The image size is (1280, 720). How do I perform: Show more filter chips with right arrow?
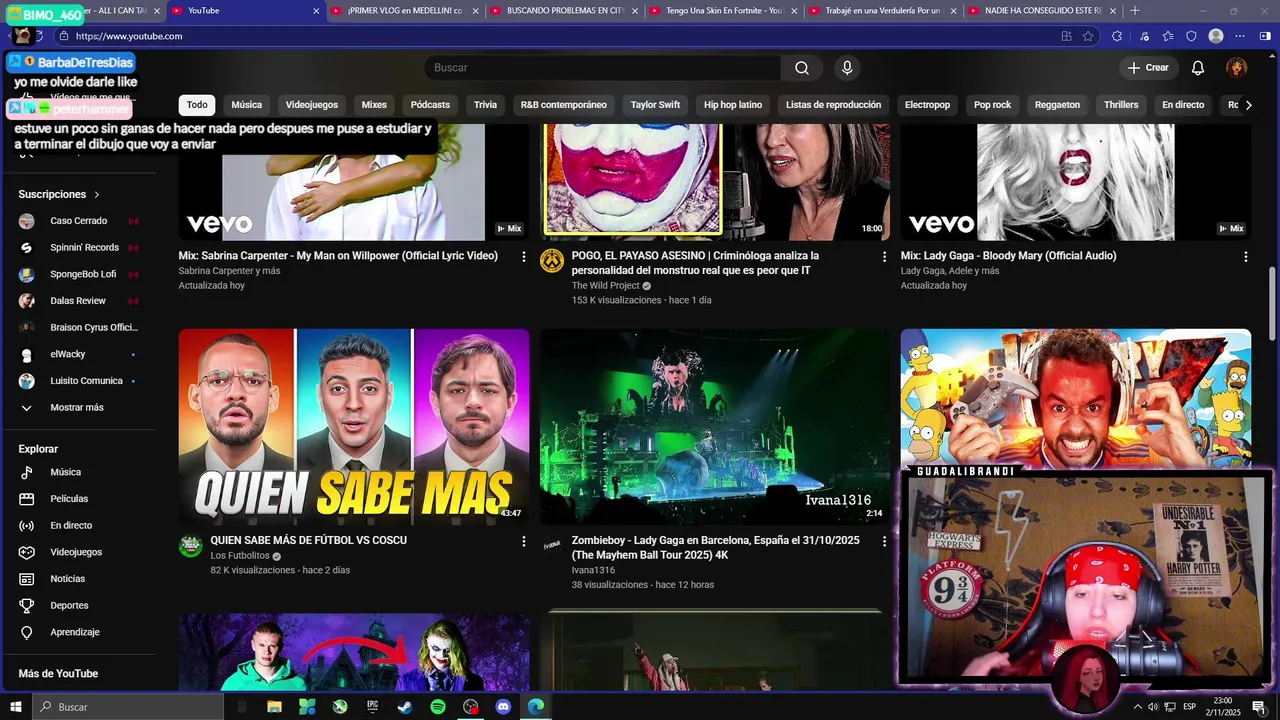(1248, 105)
